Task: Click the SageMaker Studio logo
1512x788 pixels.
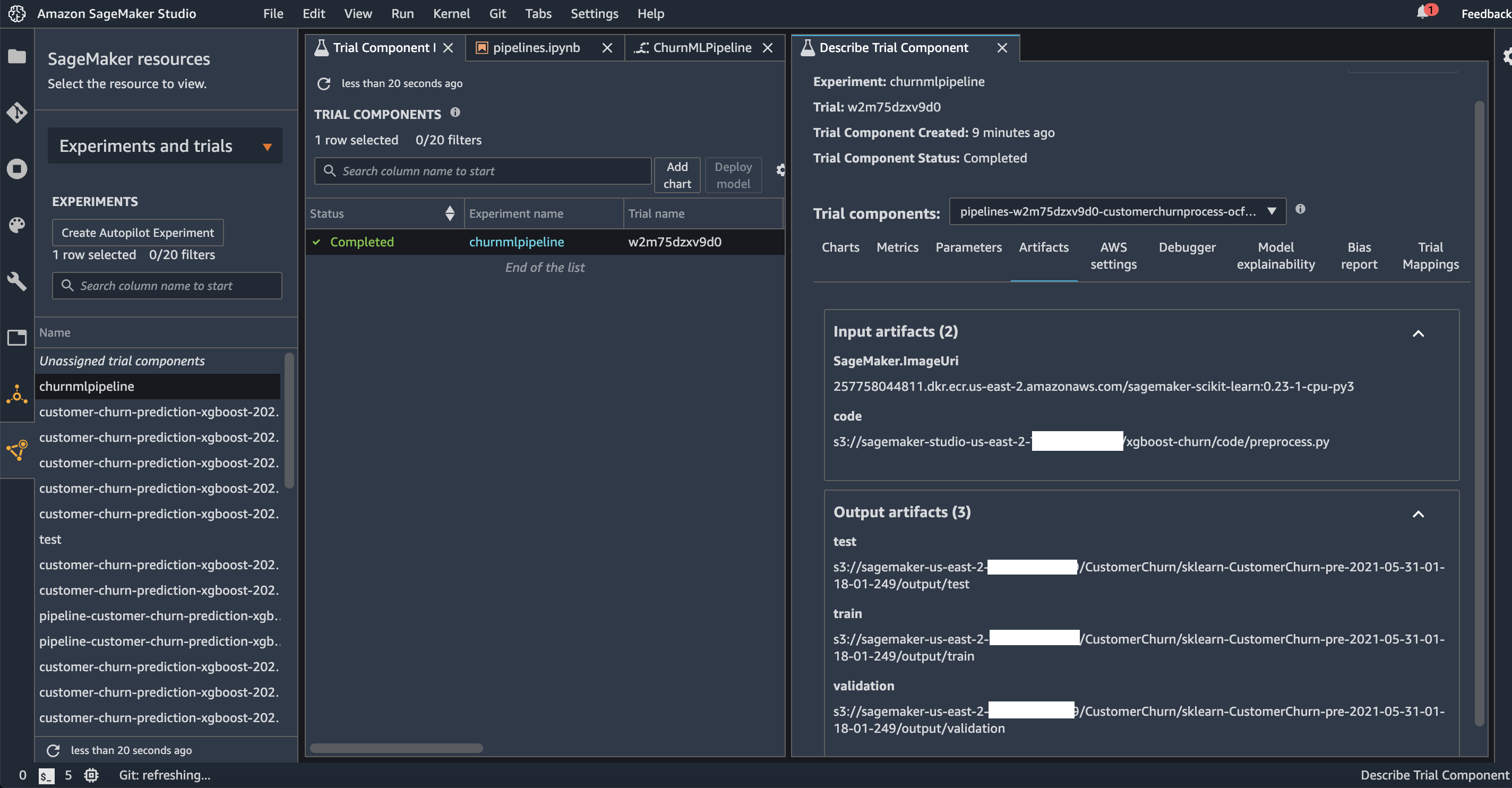Action: 16,13
